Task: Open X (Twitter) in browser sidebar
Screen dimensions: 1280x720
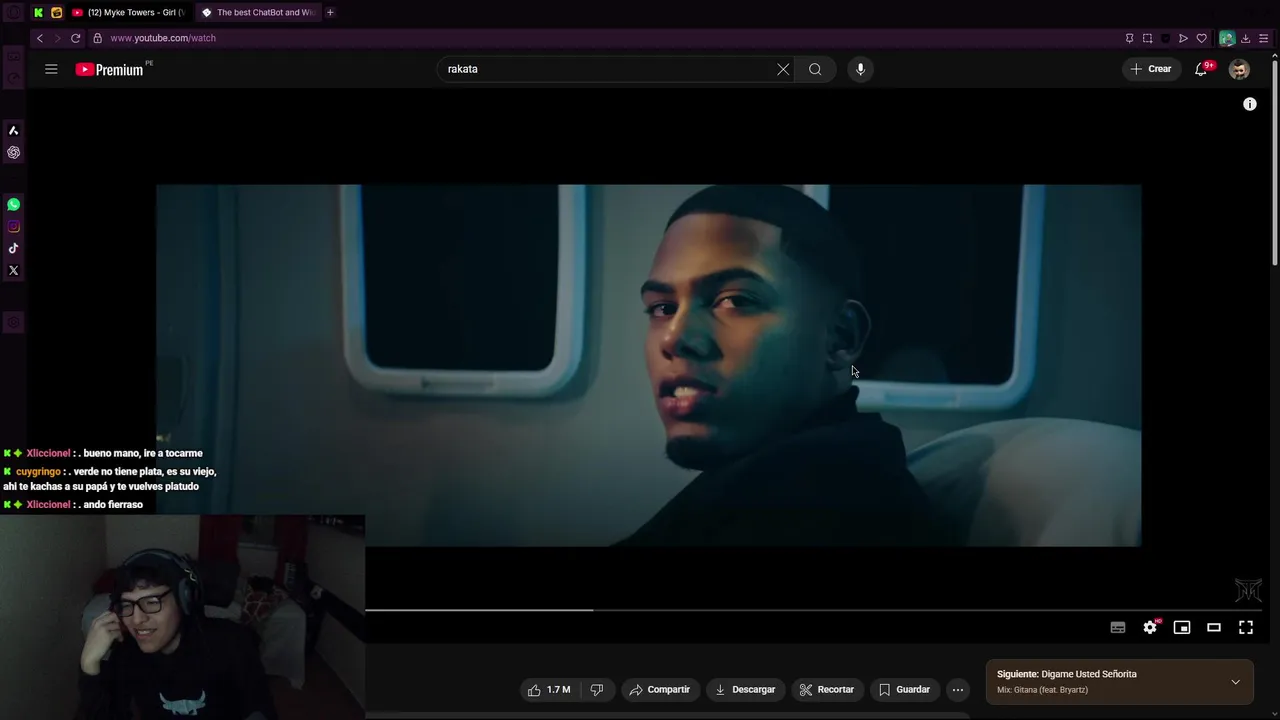Action: (13, 270)
